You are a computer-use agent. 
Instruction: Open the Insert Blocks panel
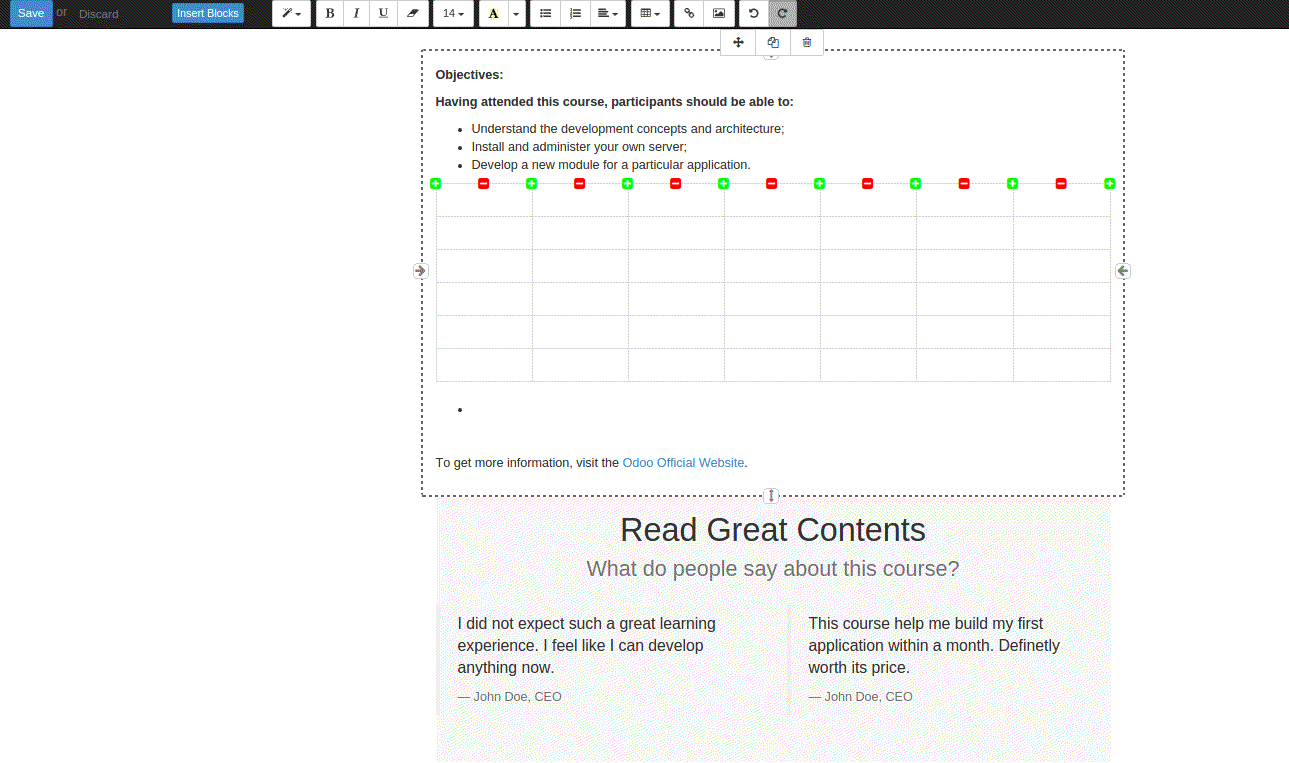208,13
